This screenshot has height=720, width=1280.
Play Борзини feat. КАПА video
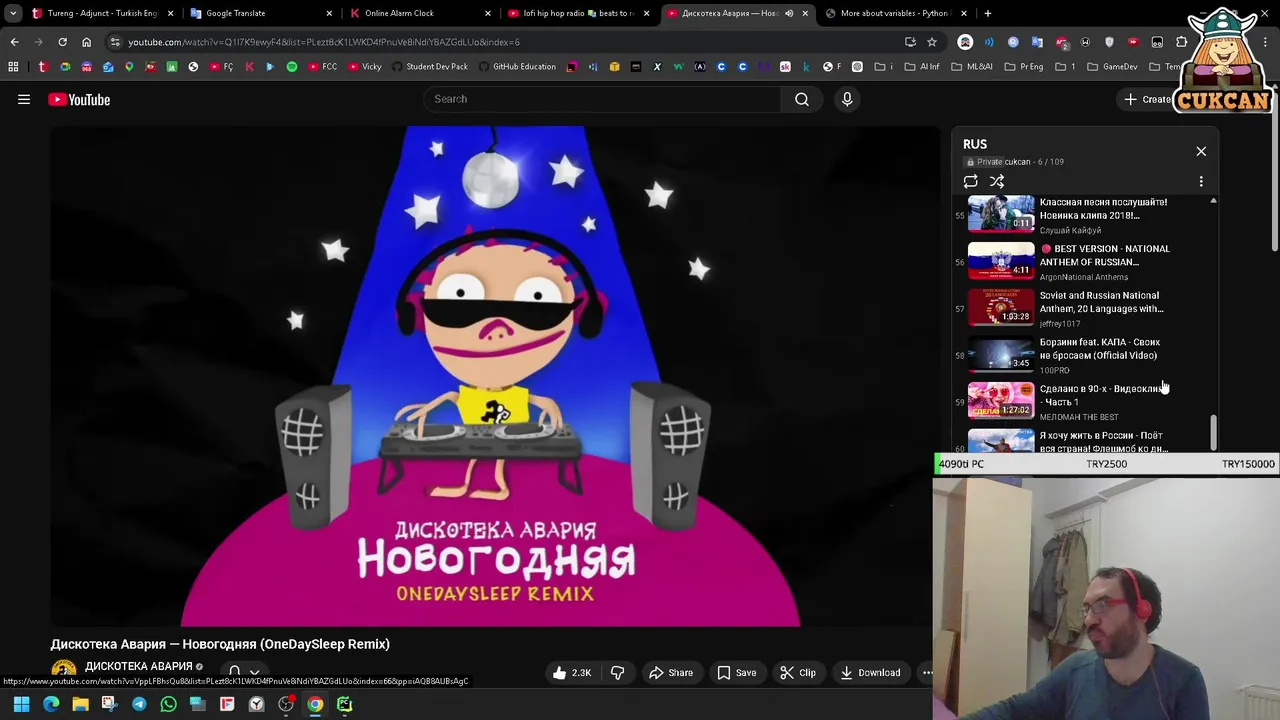tap(1080, 355)
